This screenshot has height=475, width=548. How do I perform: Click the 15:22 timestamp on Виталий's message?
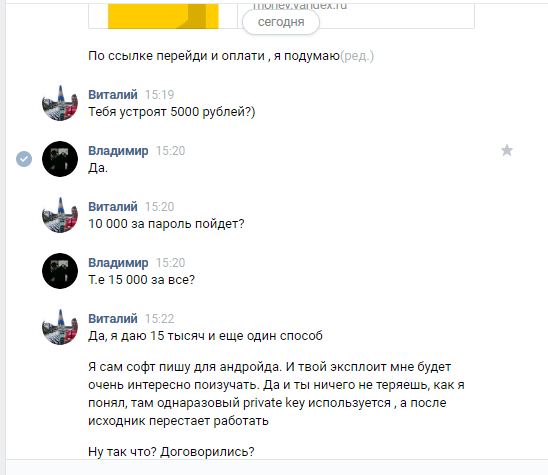point(159,318)
